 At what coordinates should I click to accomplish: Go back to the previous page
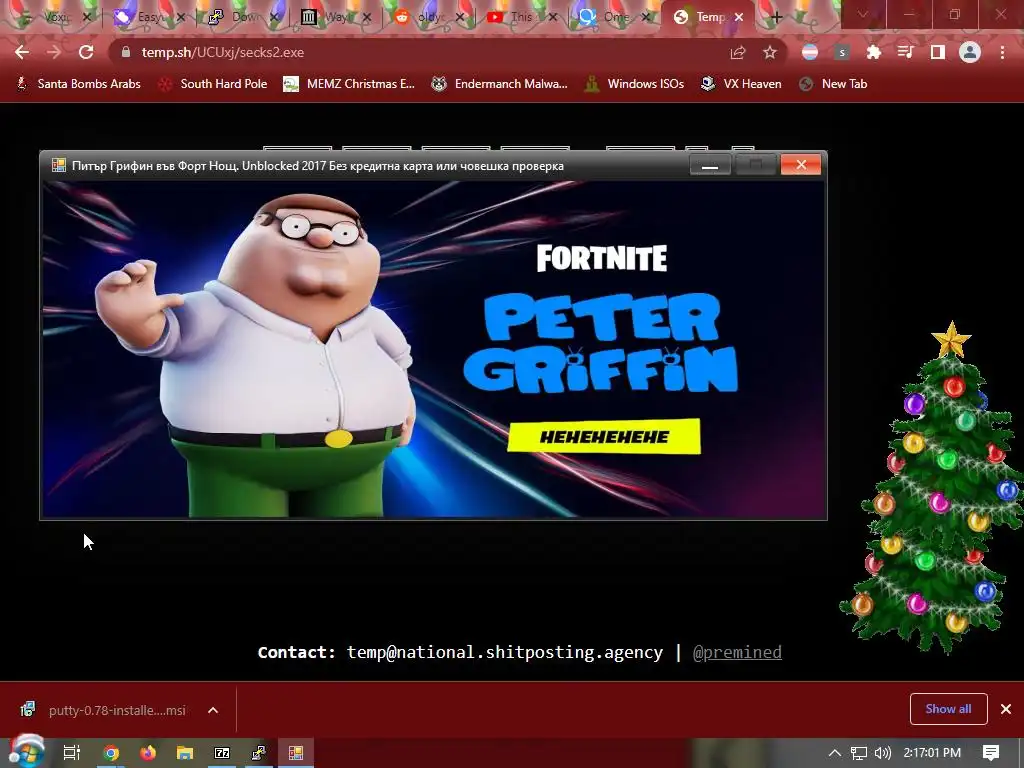coord(22,52)
